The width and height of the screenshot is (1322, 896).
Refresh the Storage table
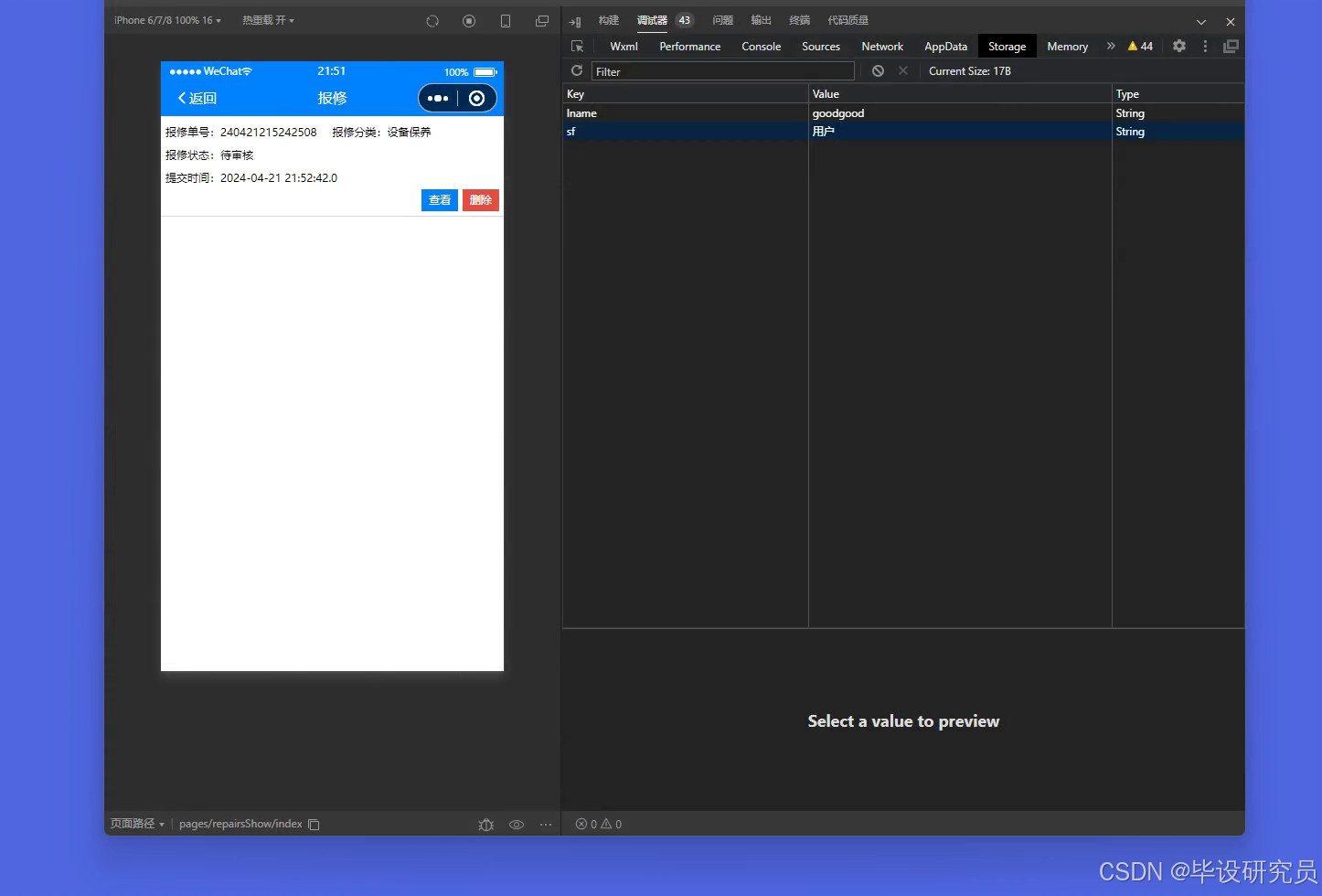[577, 70]
